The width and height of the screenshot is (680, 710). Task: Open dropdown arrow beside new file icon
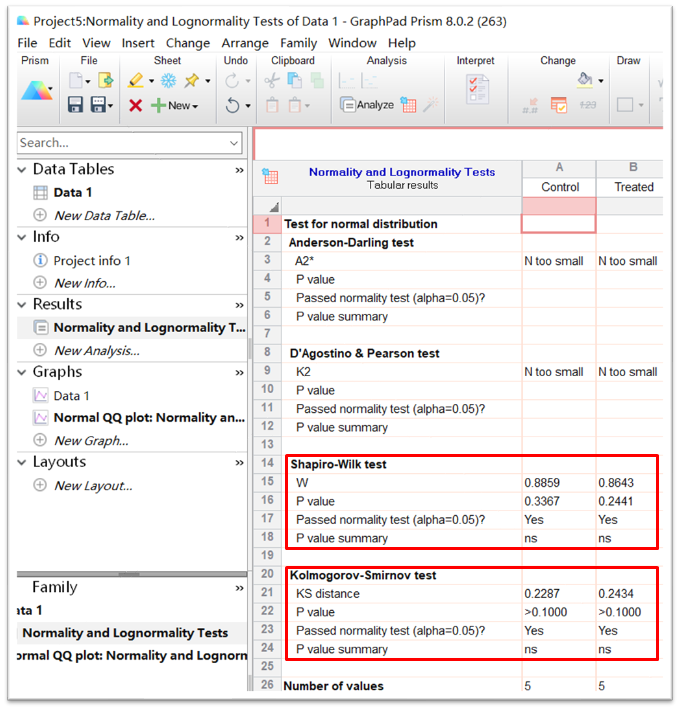(88, 82)
